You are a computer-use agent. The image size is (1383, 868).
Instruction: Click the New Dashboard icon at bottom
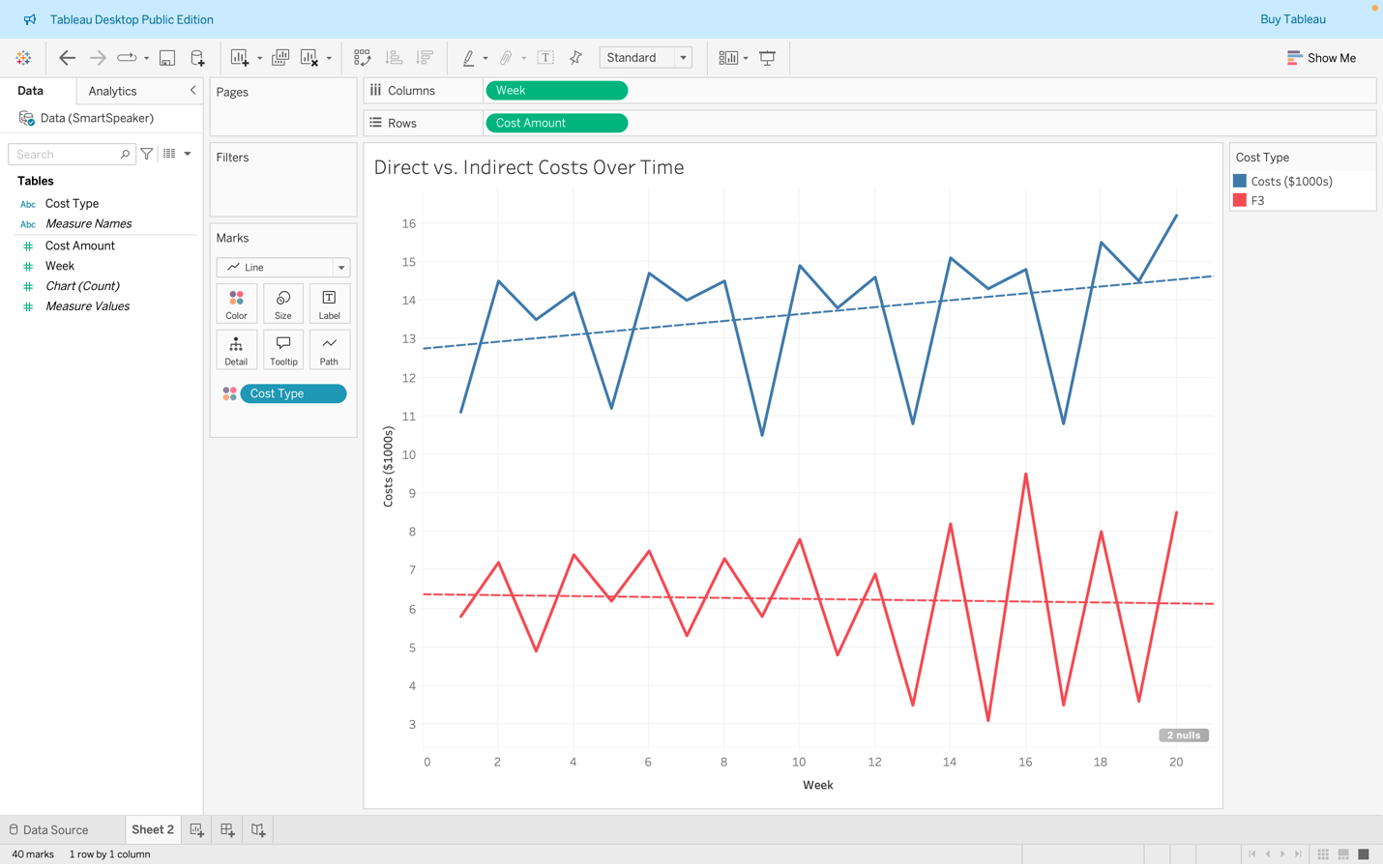tap(227, 830)
